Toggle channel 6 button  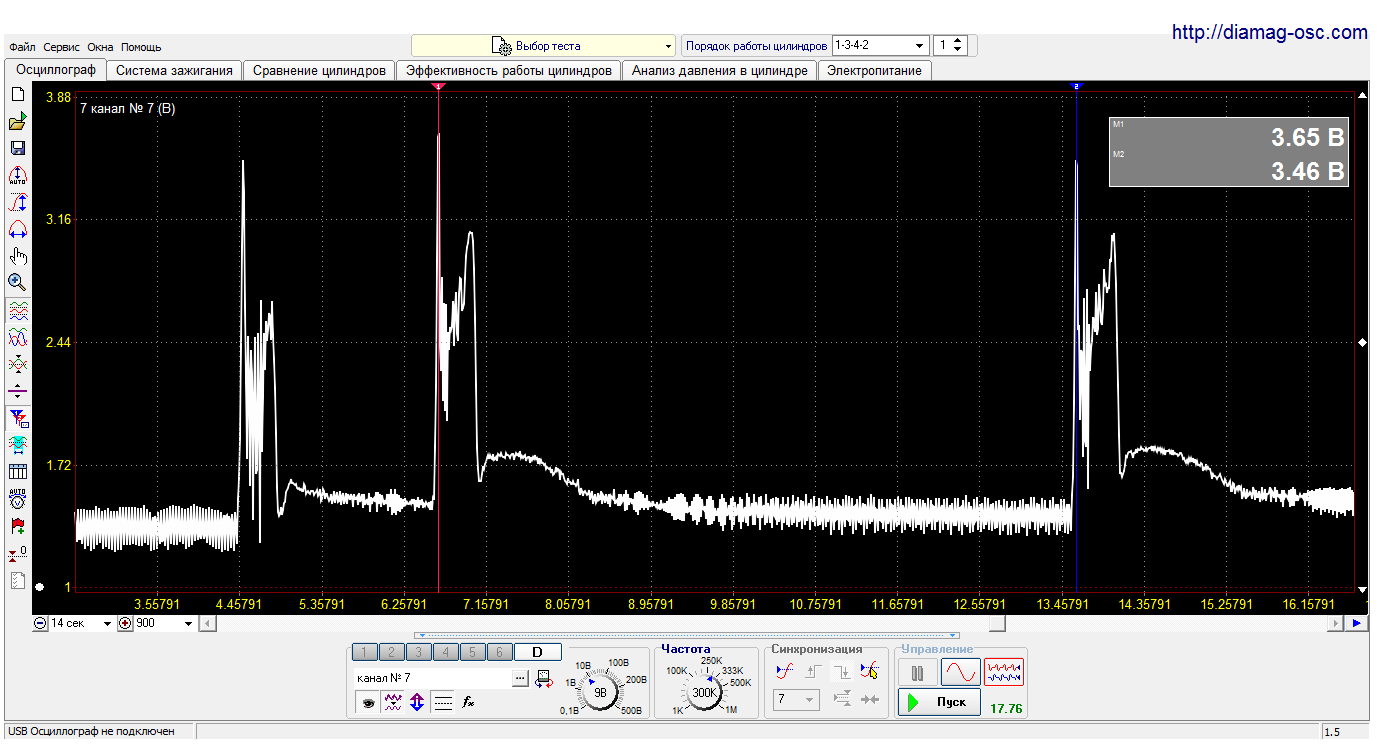(499, 652)
